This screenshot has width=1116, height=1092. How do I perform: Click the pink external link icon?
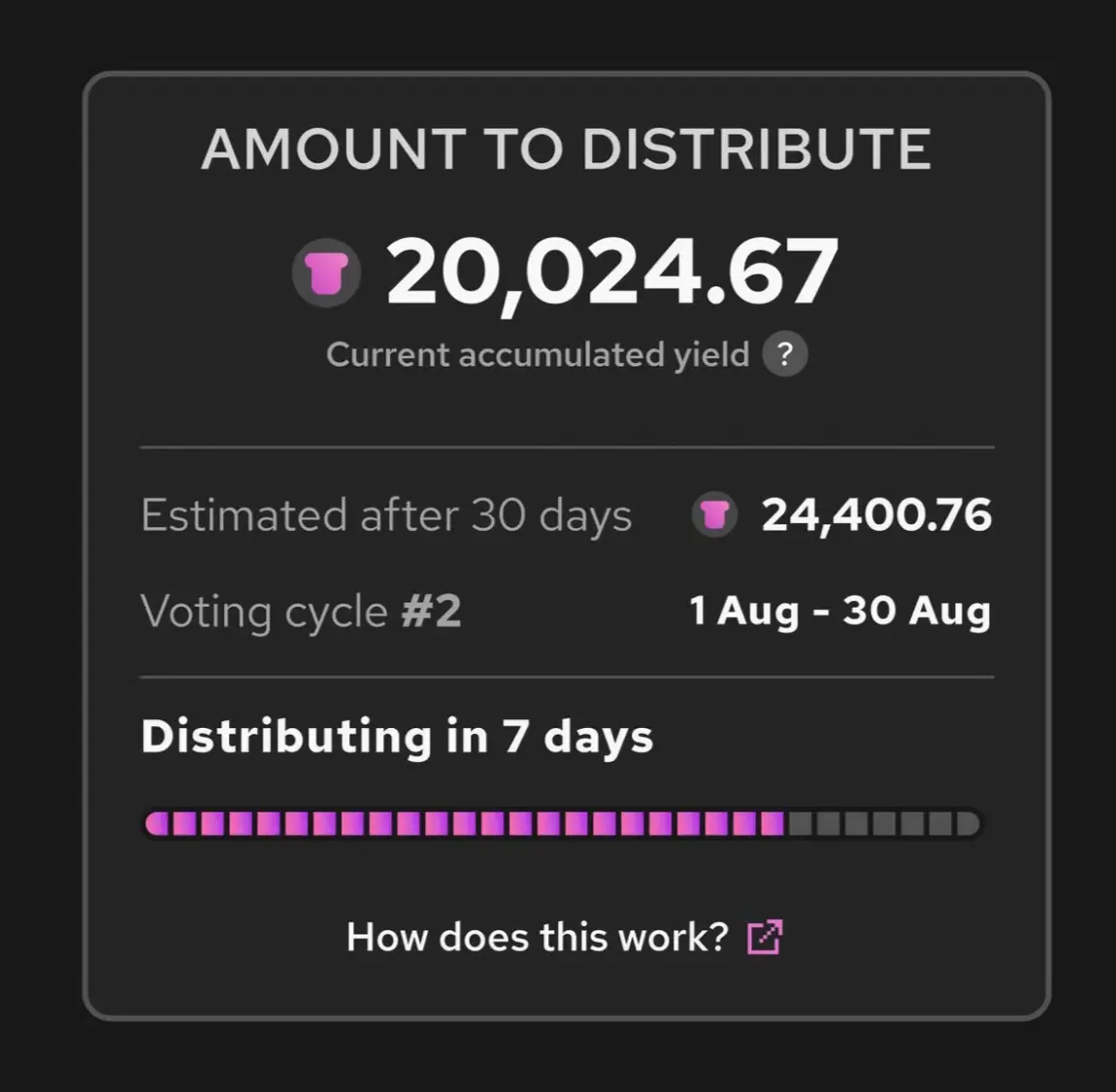[x=765, y=938]
